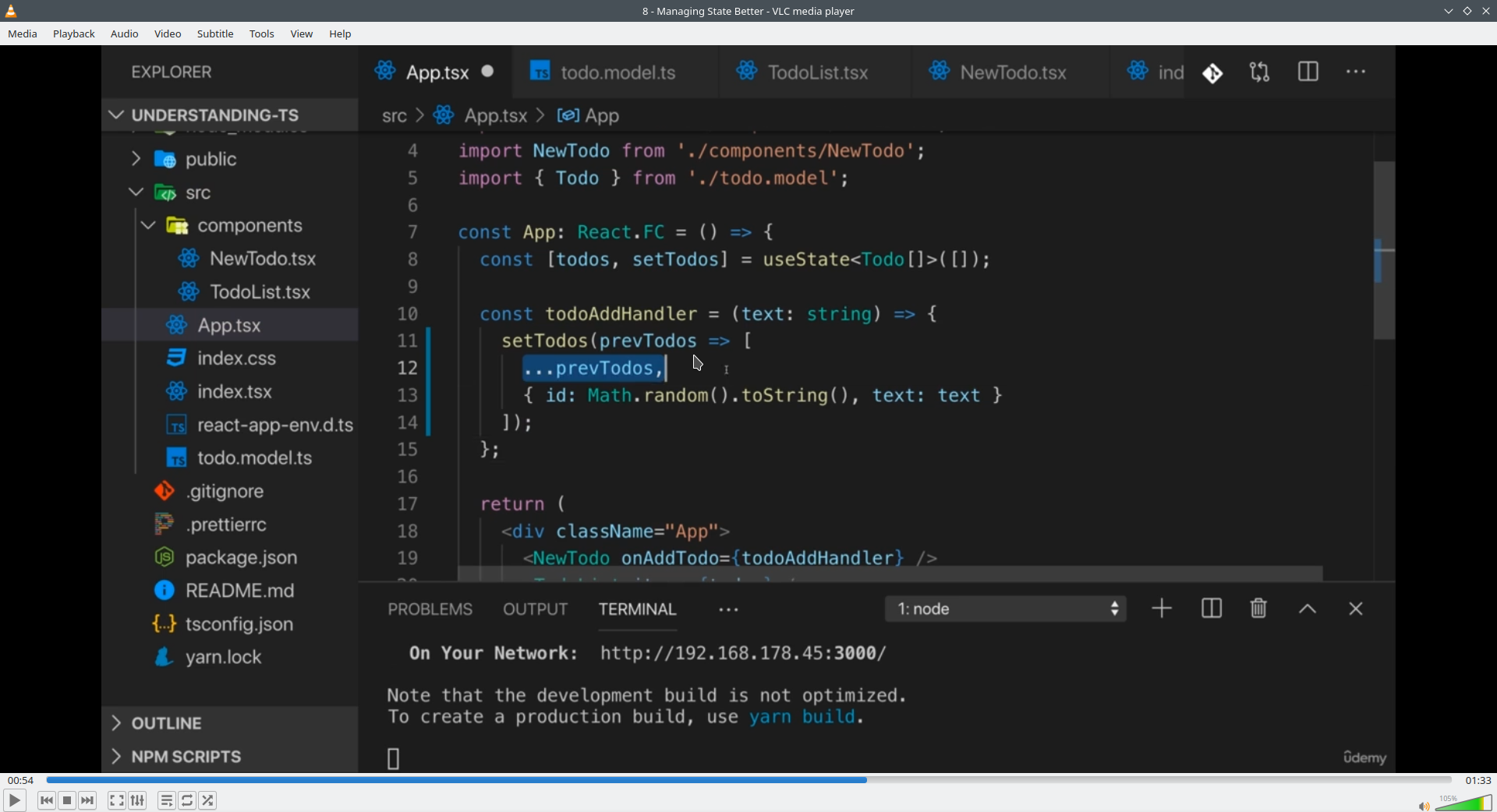The height and width of the screenshot is (812, 1497).
Task: Open the terminal selector dropdown '1: node'
Action: click(x=1006, y=609)
